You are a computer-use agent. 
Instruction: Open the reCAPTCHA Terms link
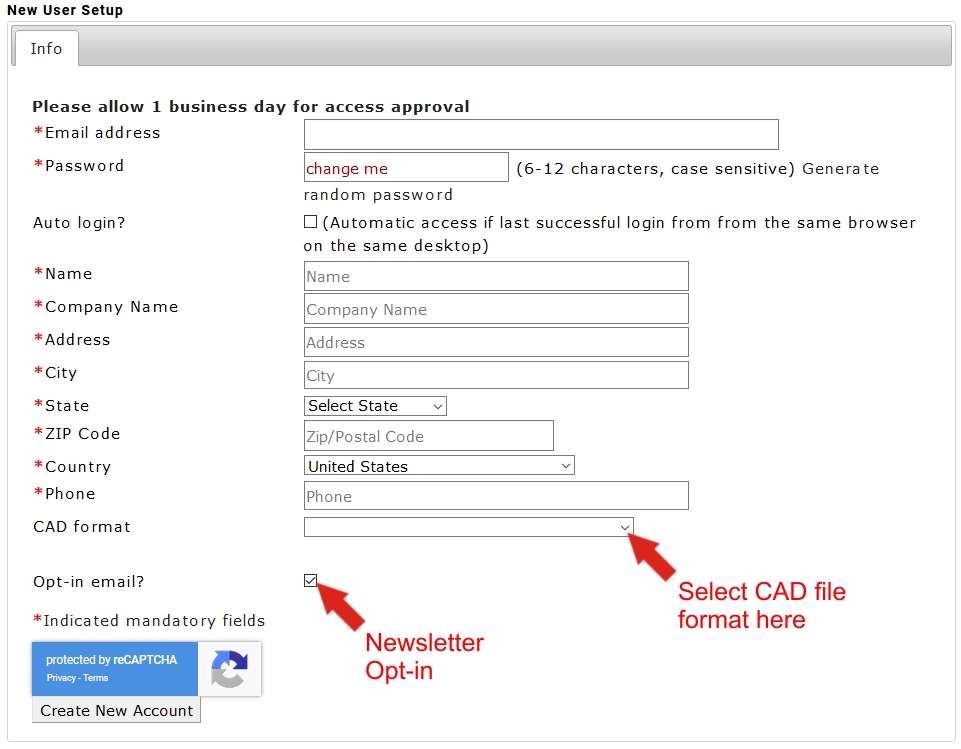(96, 678)
